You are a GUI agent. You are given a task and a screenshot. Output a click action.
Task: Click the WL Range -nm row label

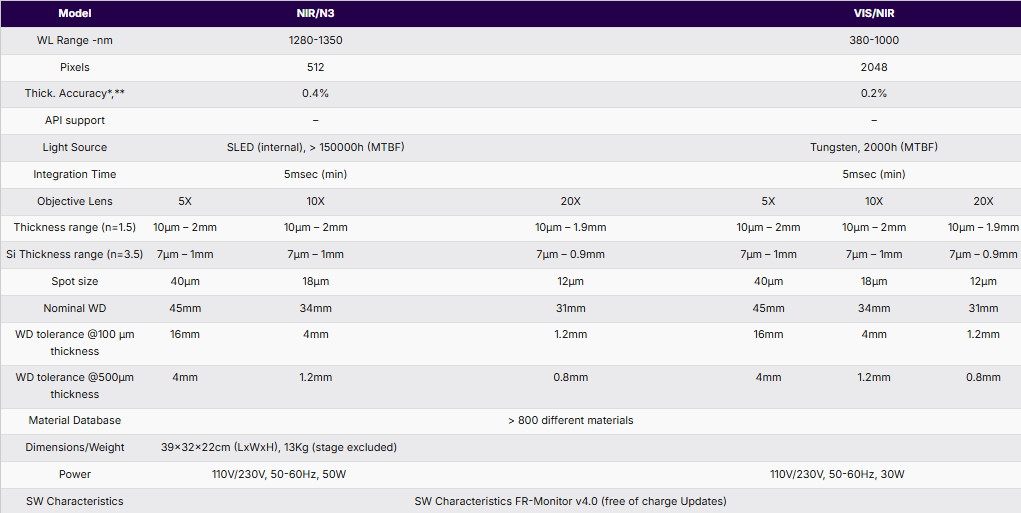coord(75,40)
